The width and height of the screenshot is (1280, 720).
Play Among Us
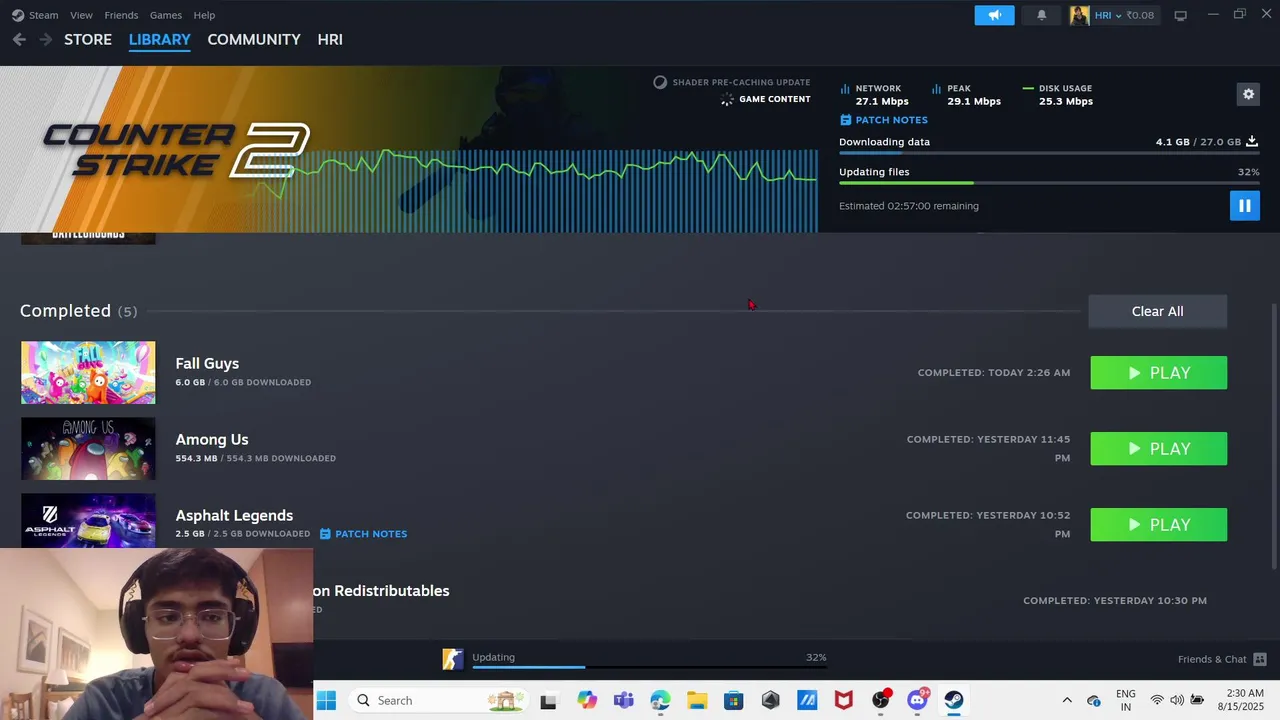1158,449
